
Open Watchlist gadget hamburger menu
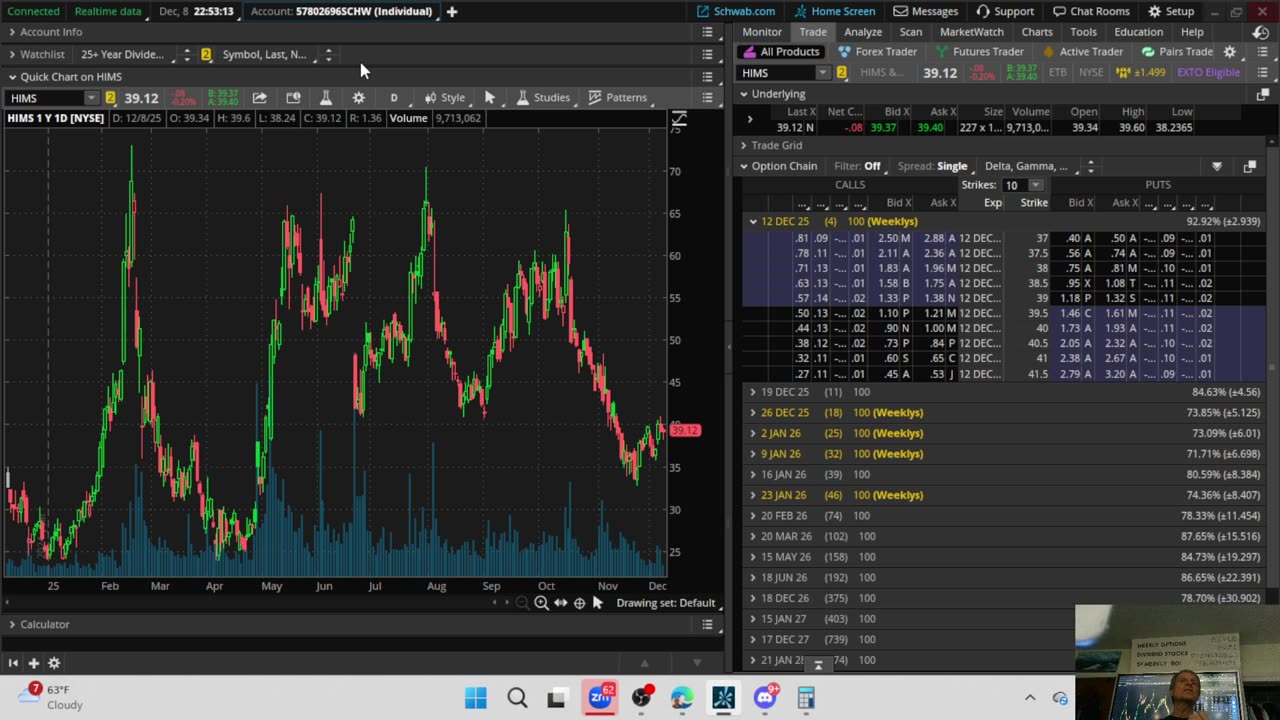[x=707, y=54]
